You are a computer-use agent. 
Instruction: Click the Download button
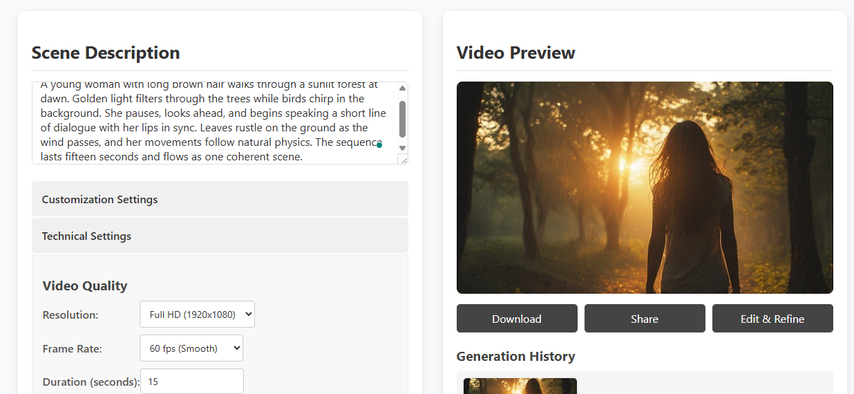[x=517, y=319]
